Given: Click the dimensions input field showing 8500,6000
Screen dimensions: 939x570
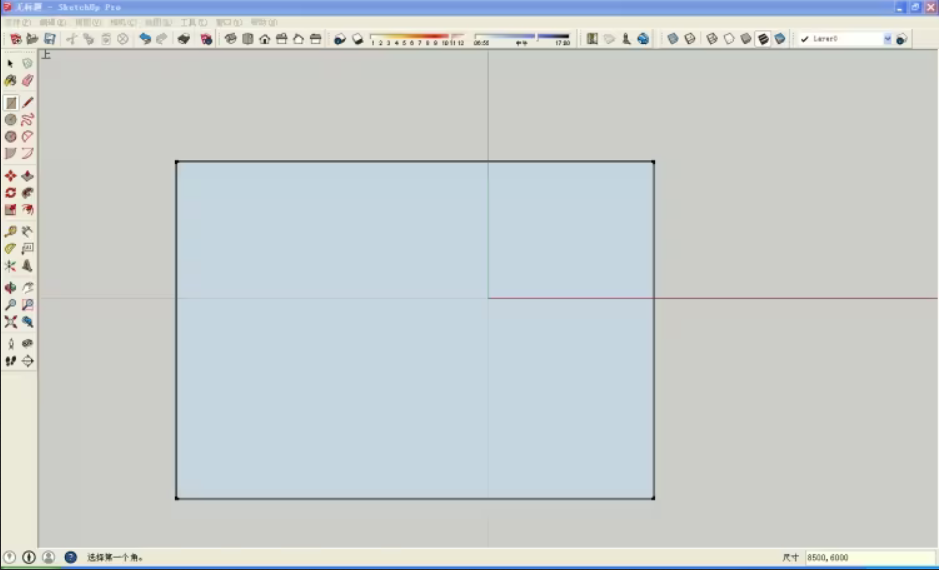Looking at the screenshot, I should click(x=868, y=557).
